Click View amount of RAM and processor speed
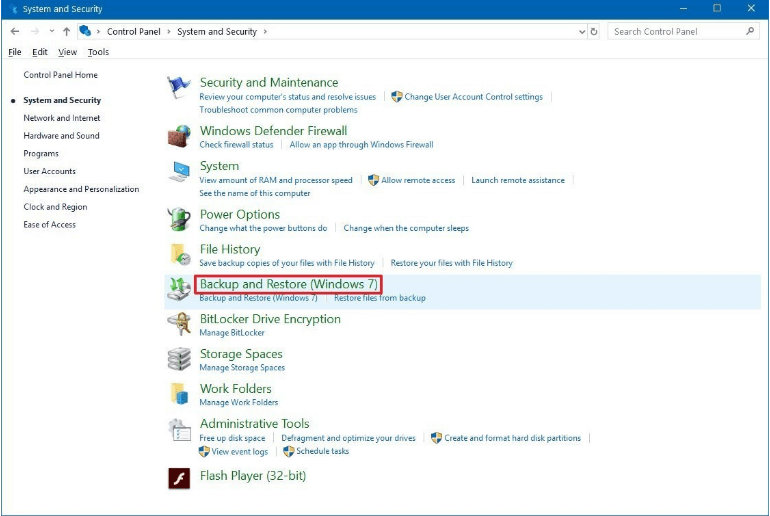The width and height of the screenshot is (770, 516). pyautogui.click(x=275, y=180)
